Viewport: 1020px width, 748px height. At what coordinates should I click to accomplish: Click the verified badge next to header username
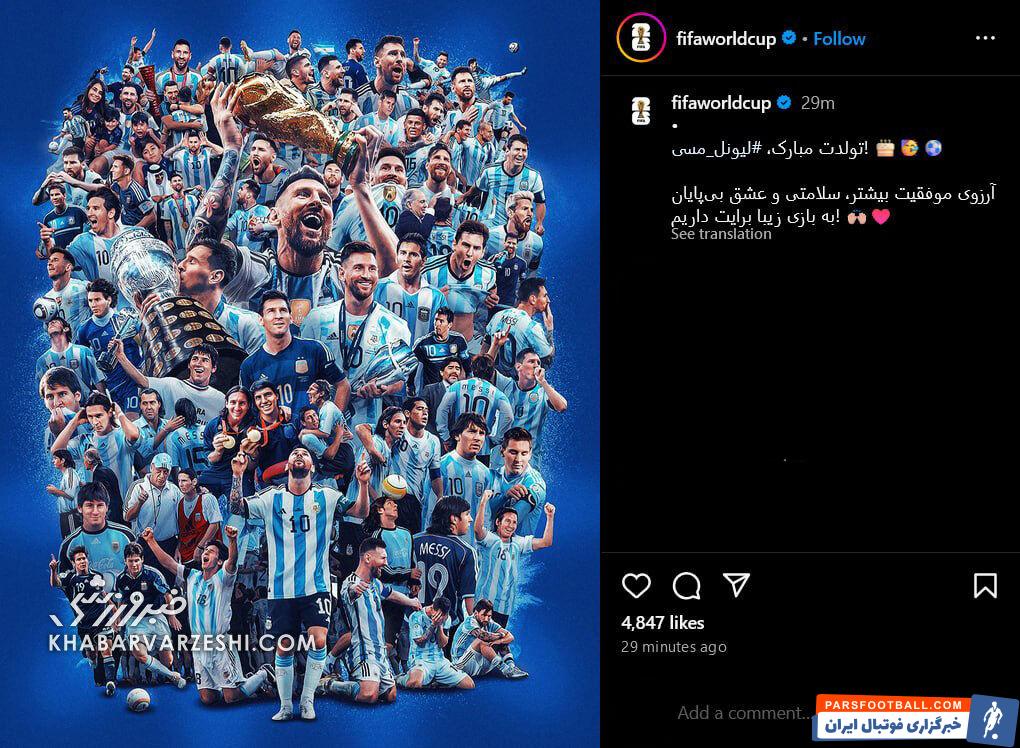(788, 38)
